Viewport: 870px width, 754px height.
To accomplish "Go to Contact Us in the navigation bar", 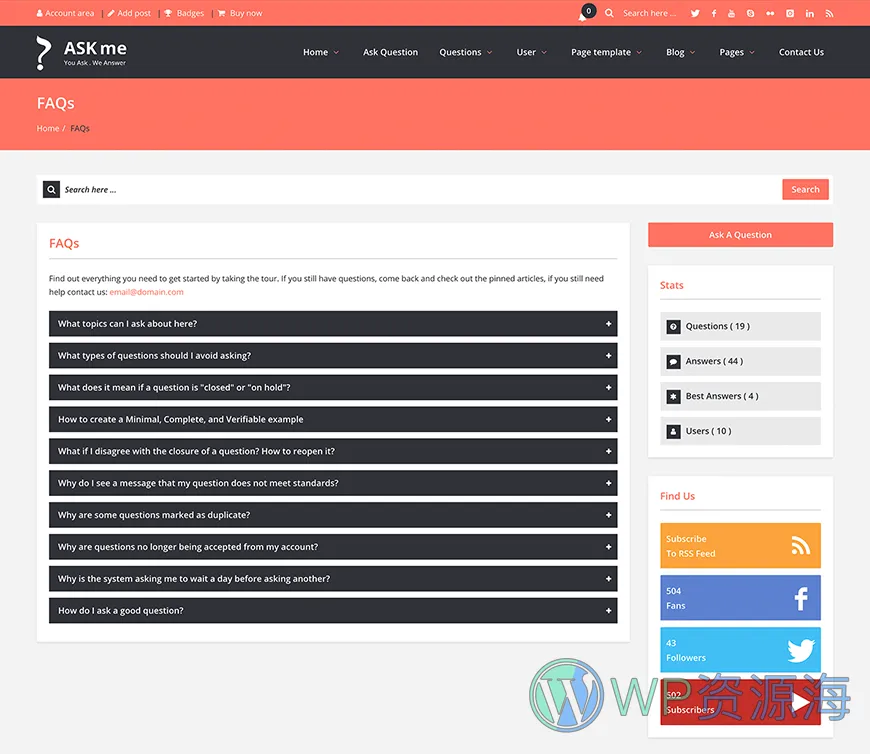I will click(x=801, y=52).
